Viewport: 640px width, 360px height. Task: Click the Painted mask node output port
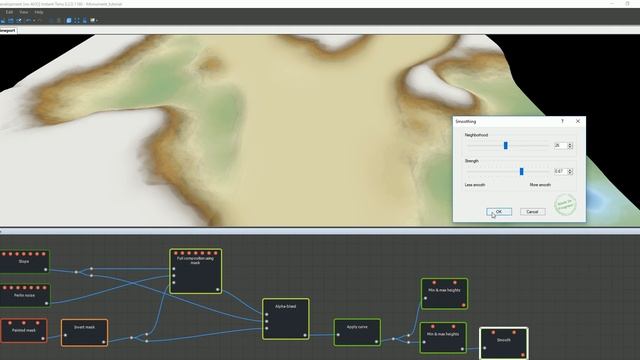pyautogui.click(x=43, y=338)
